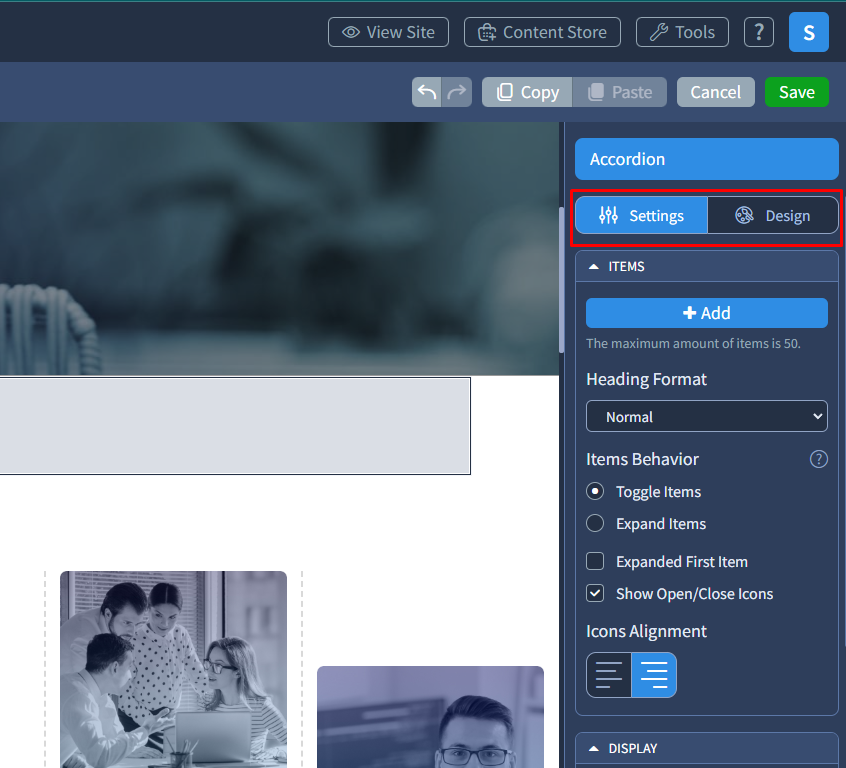
Task: Open the Content Store
Action: [x=542, y=32]
